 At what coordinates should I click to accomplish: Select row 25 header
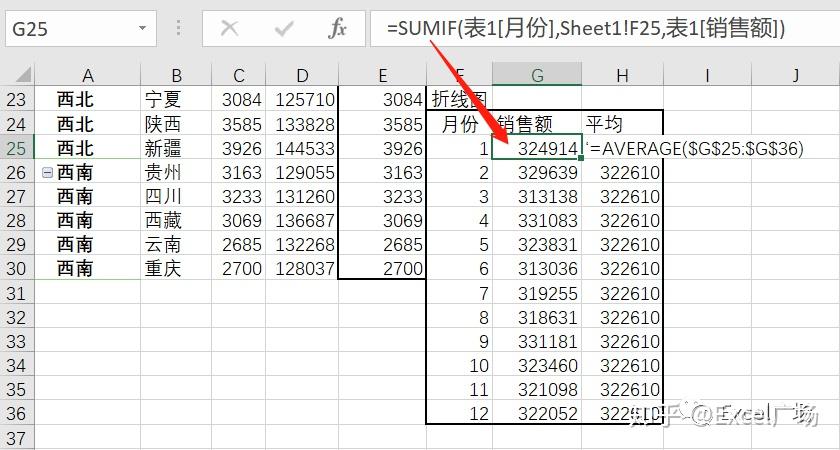tap(17, 148)
